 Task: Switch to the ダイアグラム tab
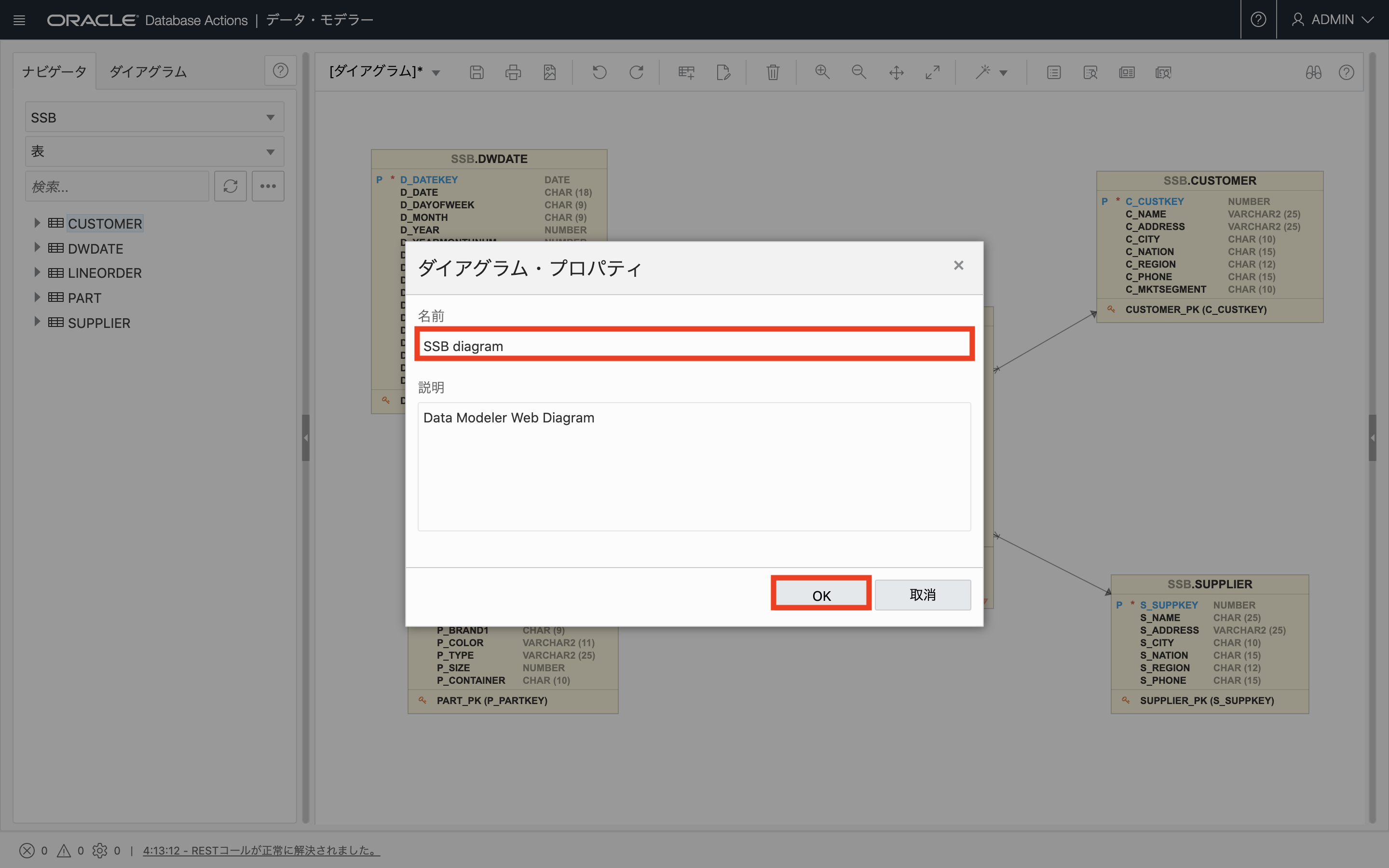point(148,71)
